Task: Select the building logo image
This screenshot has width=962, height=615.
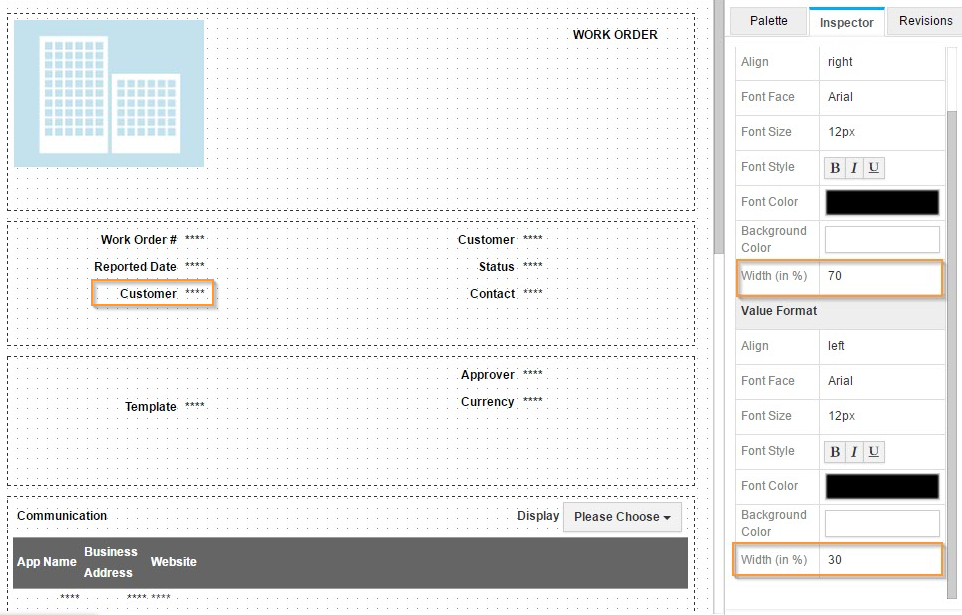Action: click(x=109, y=93)
